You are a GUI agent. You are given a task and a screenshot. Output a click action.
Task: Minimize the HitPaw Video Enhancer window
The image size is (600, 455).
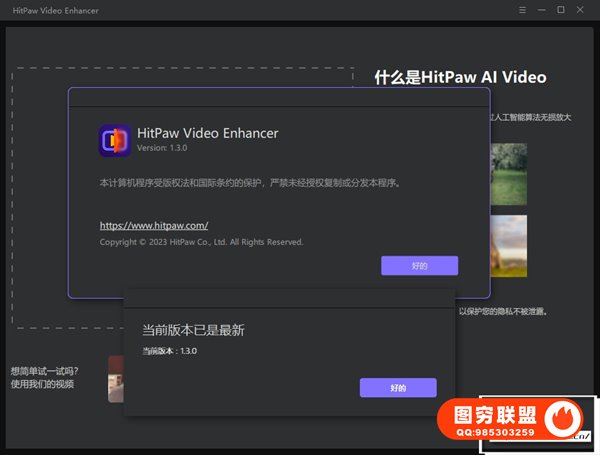tap(542, 10)
